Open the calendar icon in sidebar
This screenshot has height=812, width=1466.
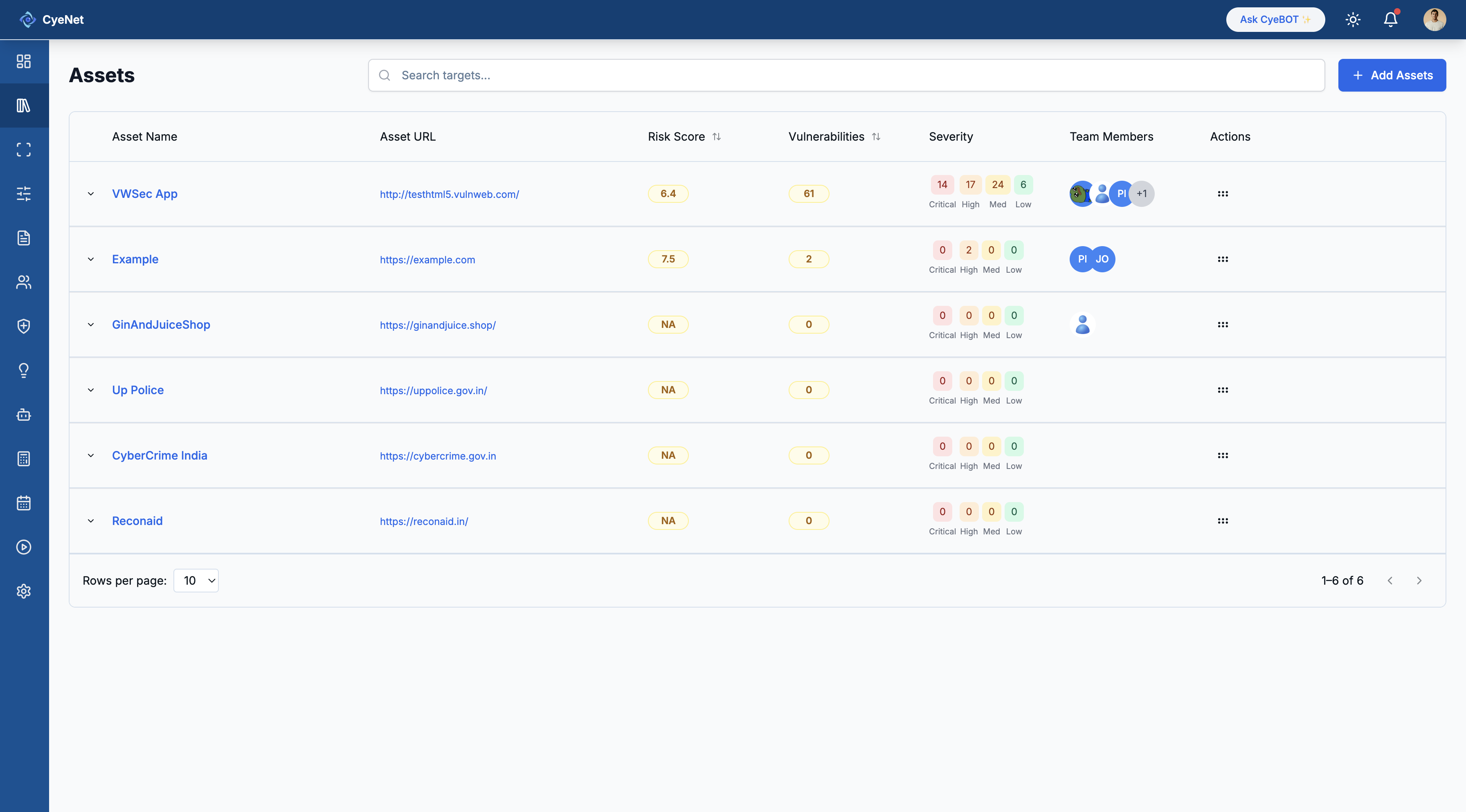pyautogui.click(x=24, y=502)
